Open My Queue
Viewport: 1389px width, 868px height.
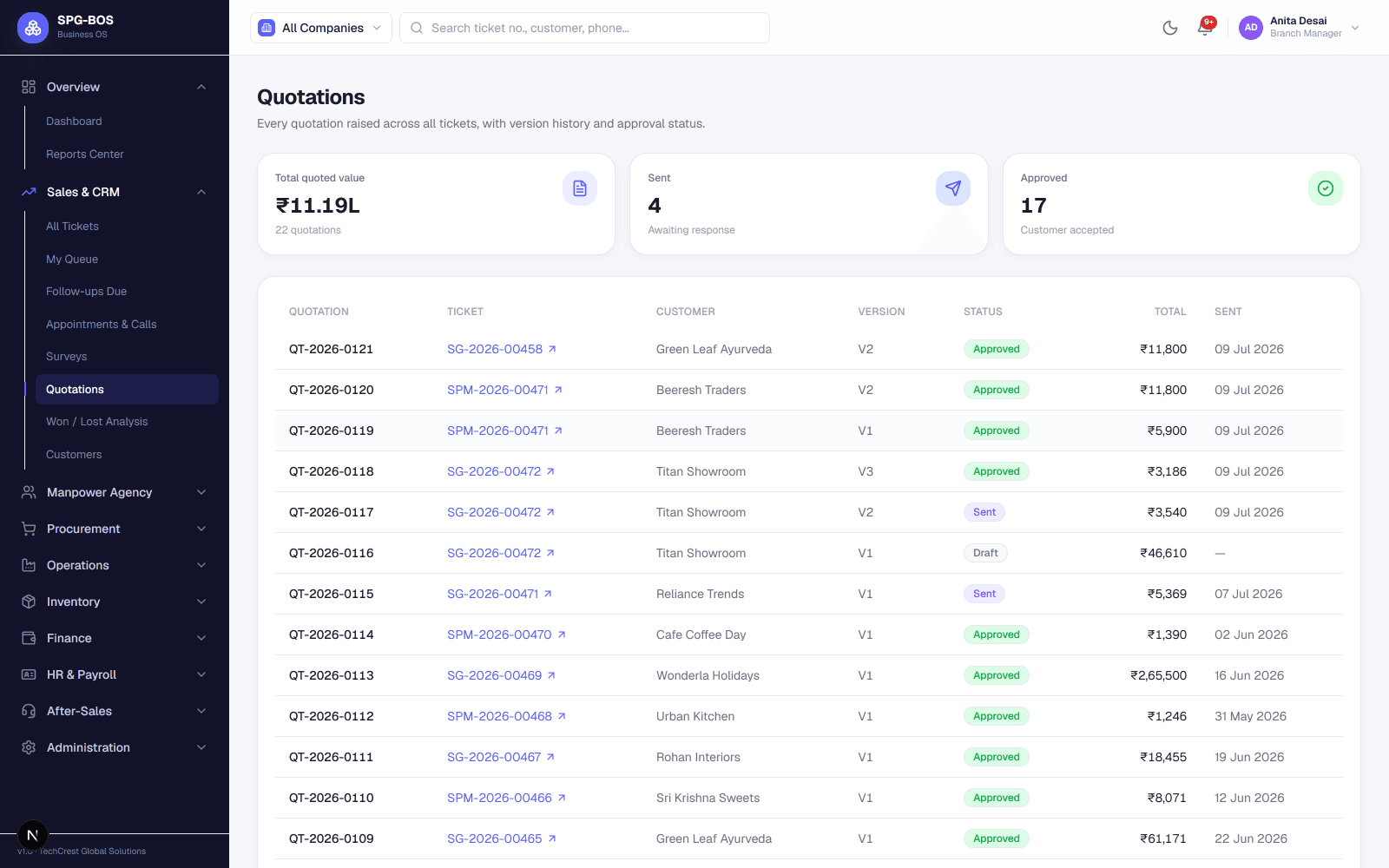click(127, 260)
